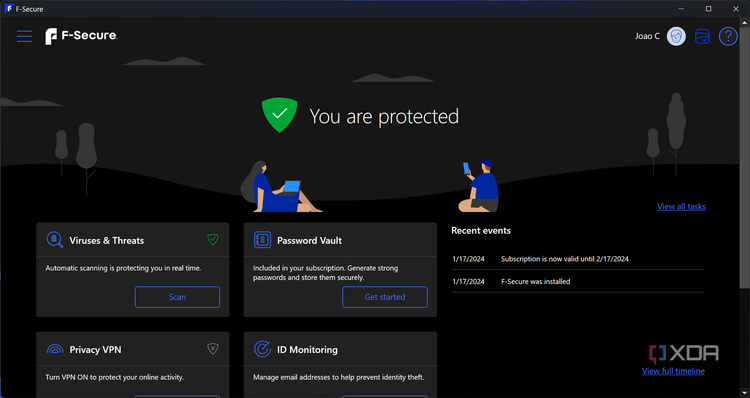750x398 pixels.
Task: Click Get started for Password Vault
Action: [x=385, y=297]
